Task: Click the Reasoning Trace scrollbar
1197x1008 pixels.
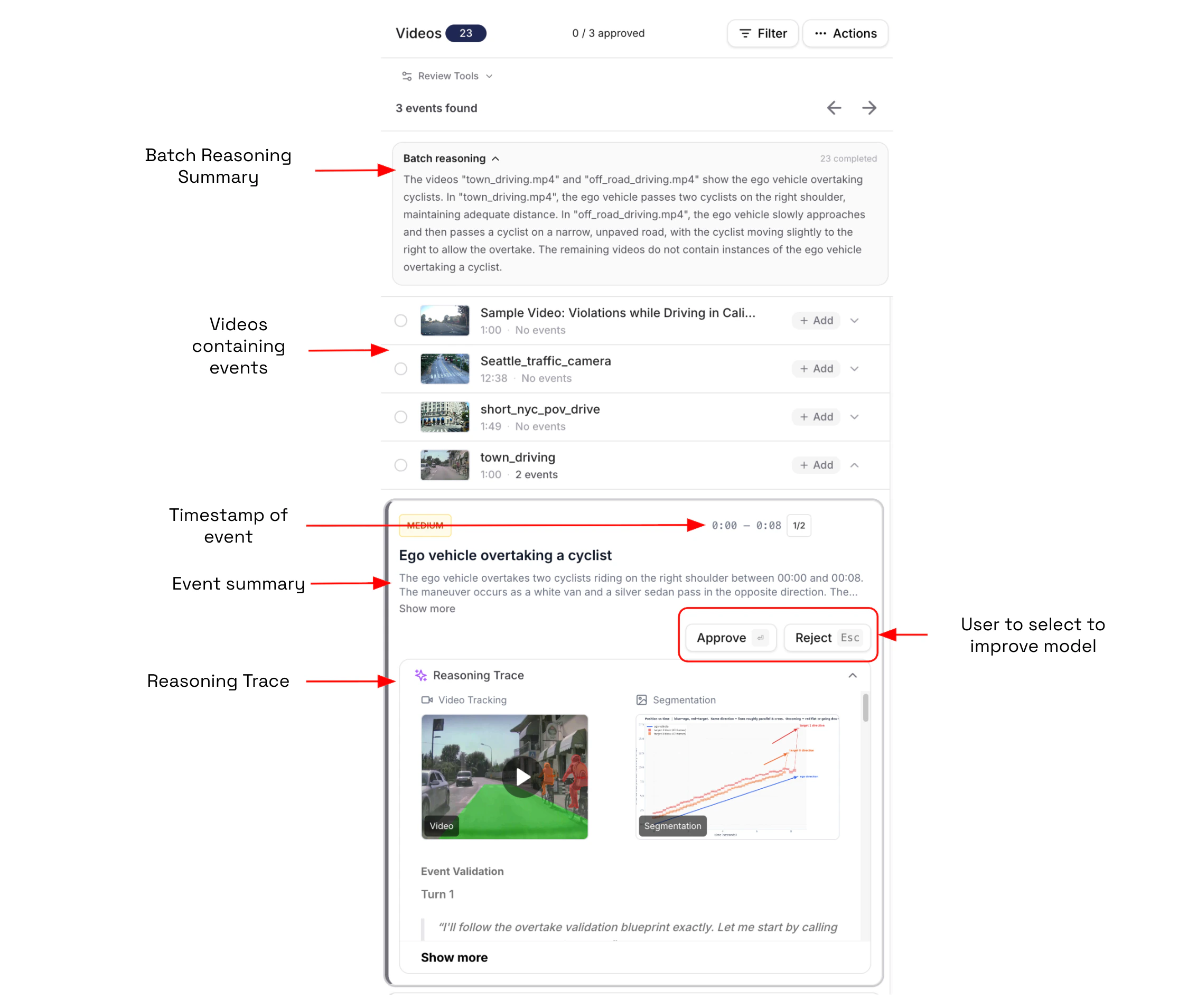Action: coord(866,707)
